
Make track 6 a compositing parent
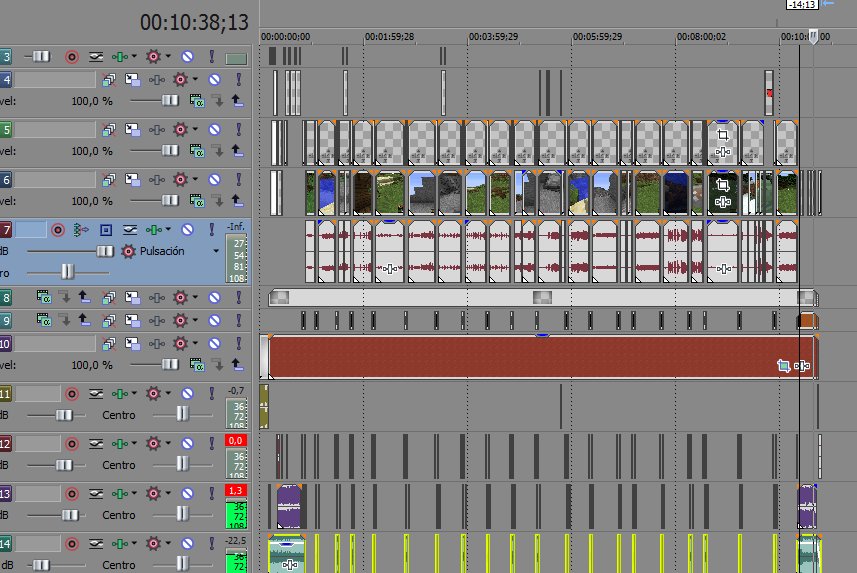(x=218, y=201)
